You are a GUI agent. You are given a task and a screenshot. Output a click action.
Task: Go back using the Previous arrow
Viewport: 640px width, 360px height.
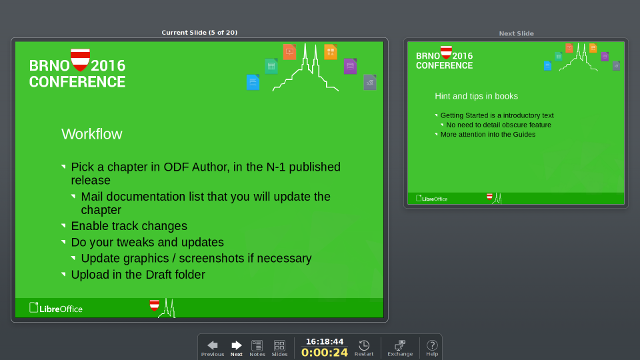pyautogui.click(x=212, y=348)
